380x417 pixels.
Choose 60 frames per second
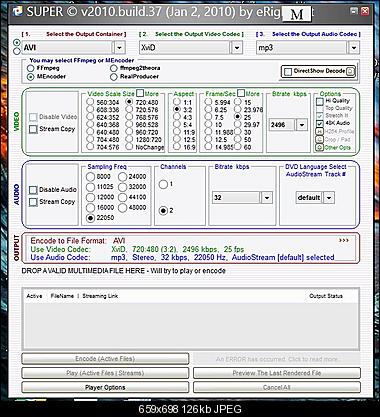238,147
